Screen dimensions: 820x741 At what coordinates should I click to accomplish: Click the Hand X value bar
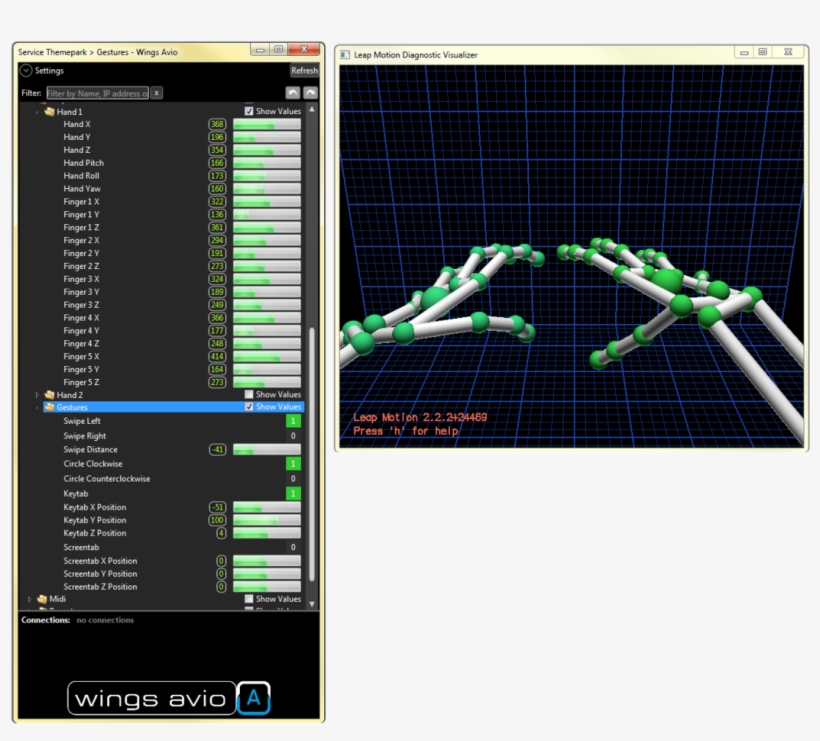pyautogui.click(x=266, y=125)
